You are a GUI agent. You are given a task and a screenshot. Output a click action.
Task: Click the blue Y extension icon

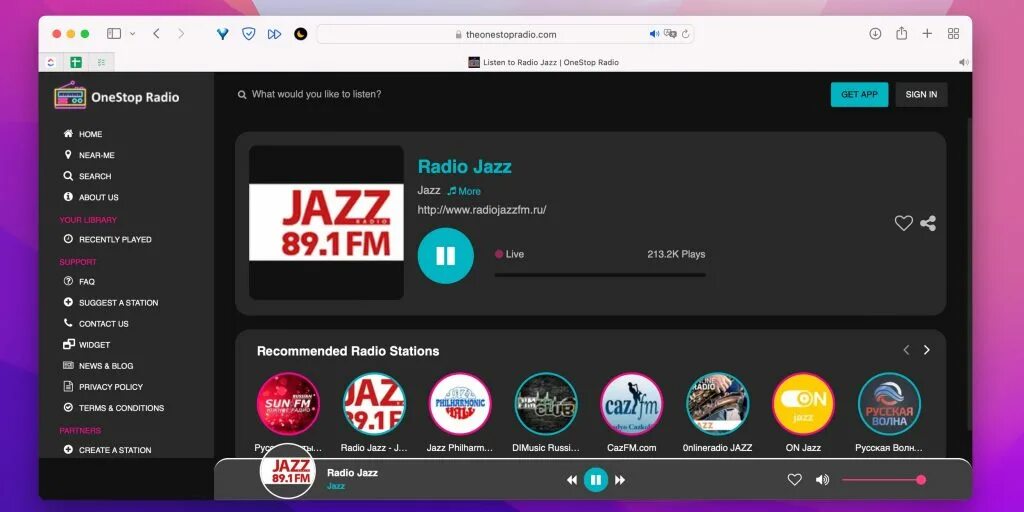pyautogui.click(x=223, y=34)
